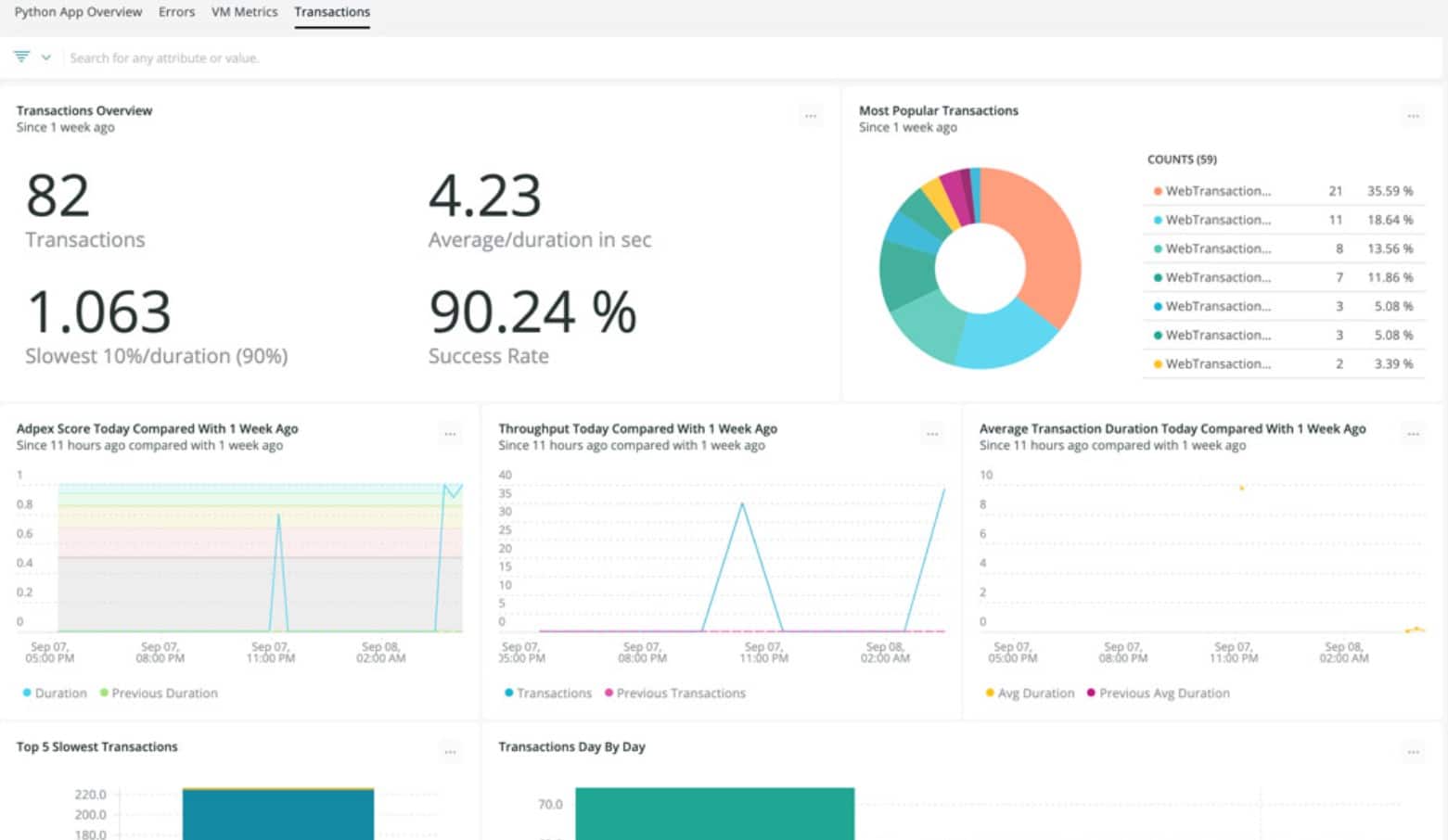The image size is (1448, 840).
Task: Click Throughput Today Compared chart title
Action: pyautogui.click(x=637, y=428)
